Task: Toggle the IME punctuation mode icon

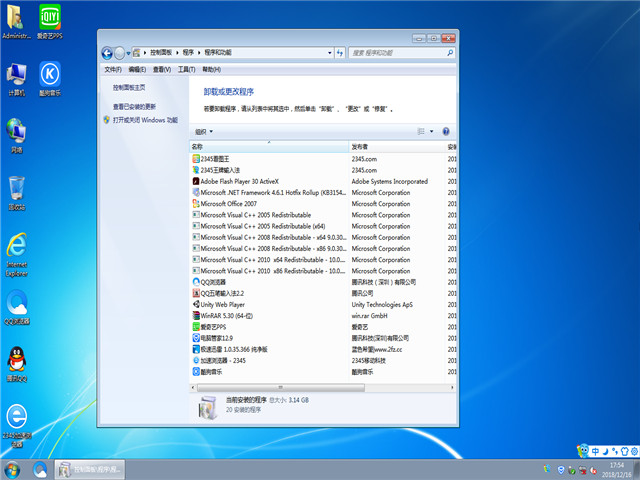Action: click(614, 451)
